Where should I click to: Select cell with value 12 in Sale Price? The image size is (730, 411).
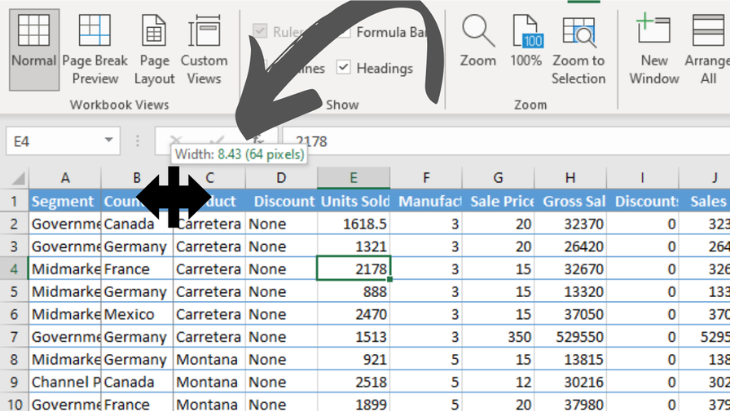(x=498, y=382)
